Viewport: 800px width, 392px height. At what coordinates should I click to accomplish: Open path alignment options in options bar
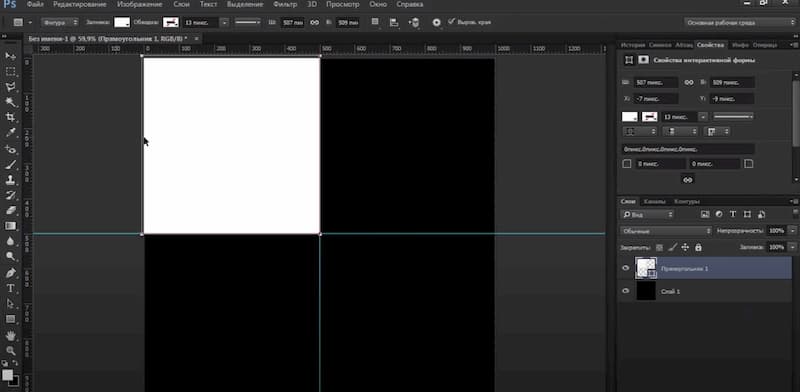coord(394,22)
